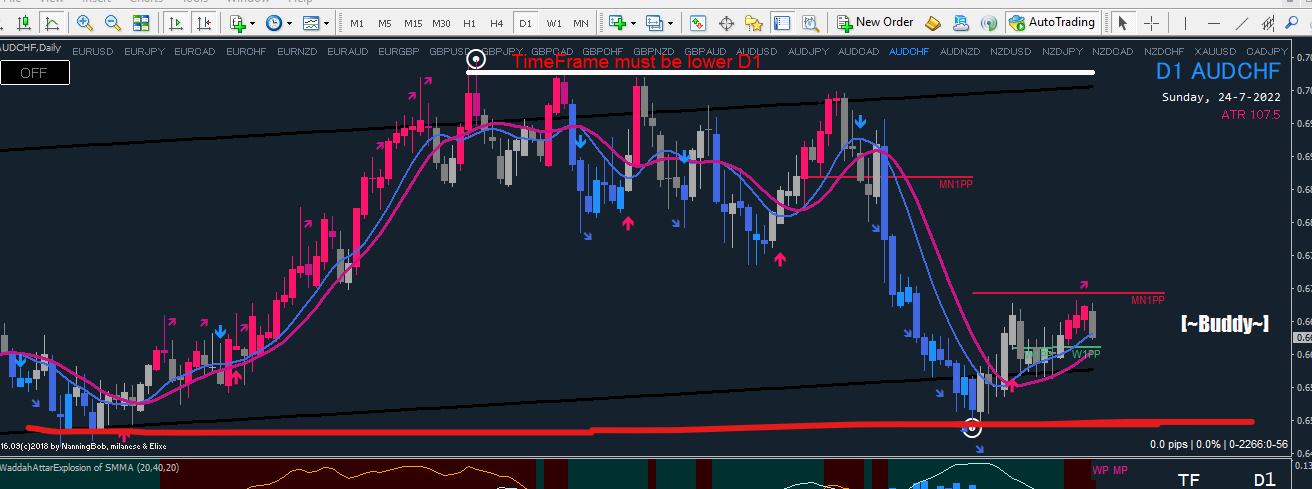Image resolution: width=1312 pixels, height=489 pixels.
Task: Select the H1 timeframe
Action: pos(469,22)
